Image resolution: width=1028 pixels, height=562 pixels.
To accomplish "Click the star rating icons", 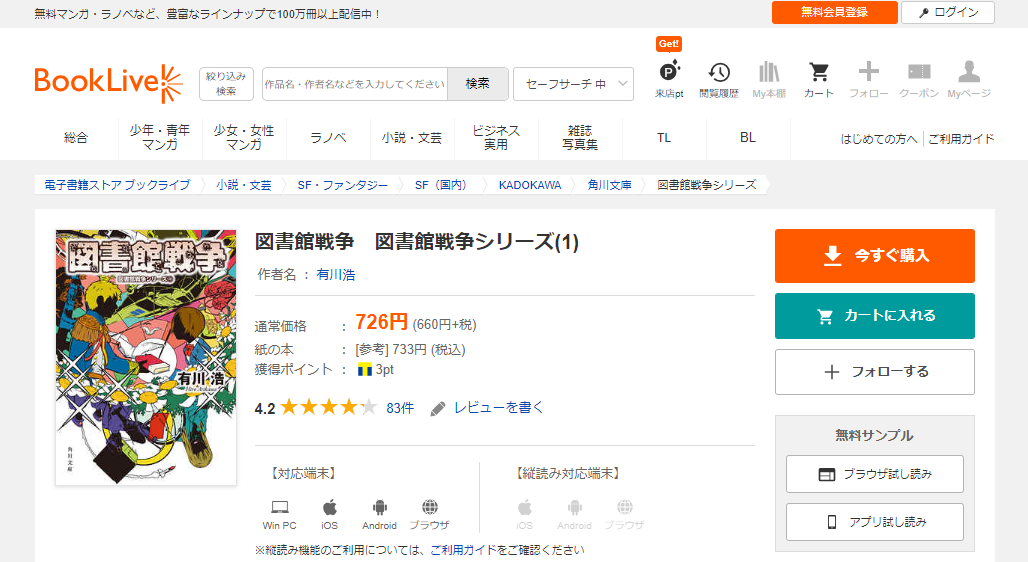I will point(328,407).
